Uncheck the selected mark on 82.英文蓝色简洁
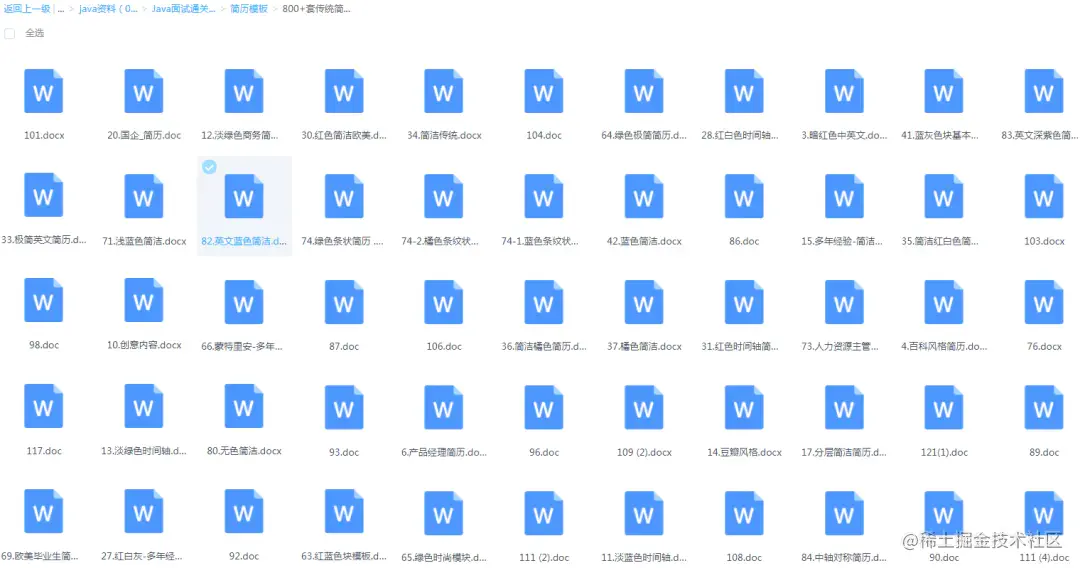 point(209,167)
